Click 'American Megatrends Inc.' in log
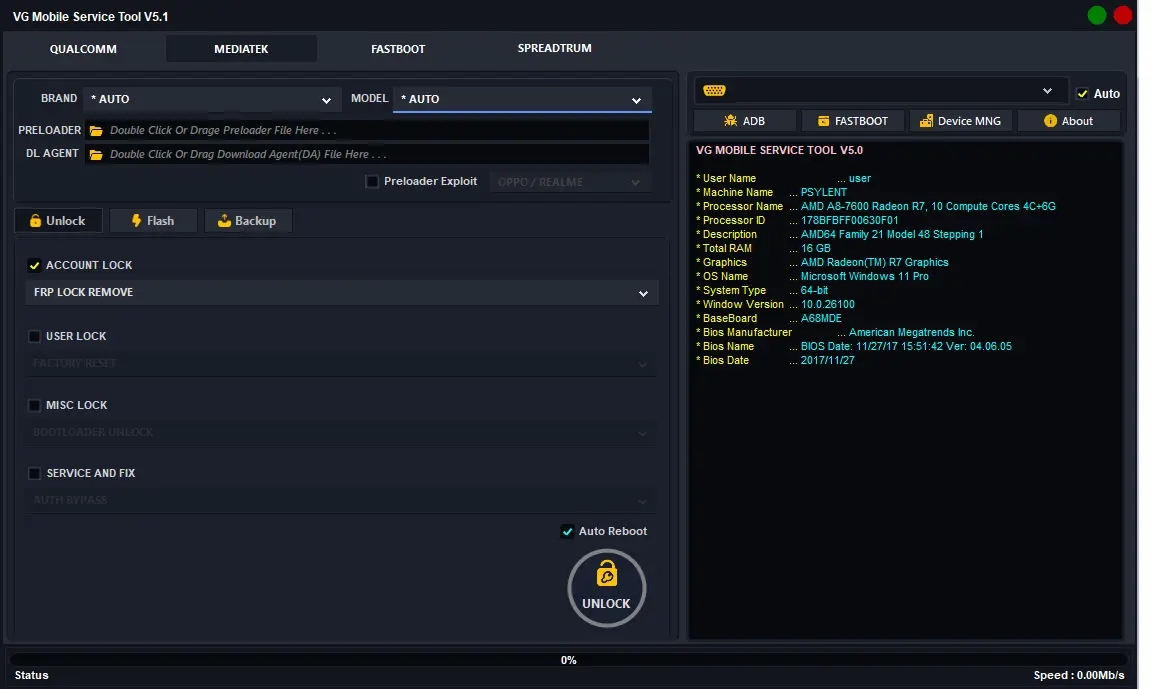 [912, 332]
